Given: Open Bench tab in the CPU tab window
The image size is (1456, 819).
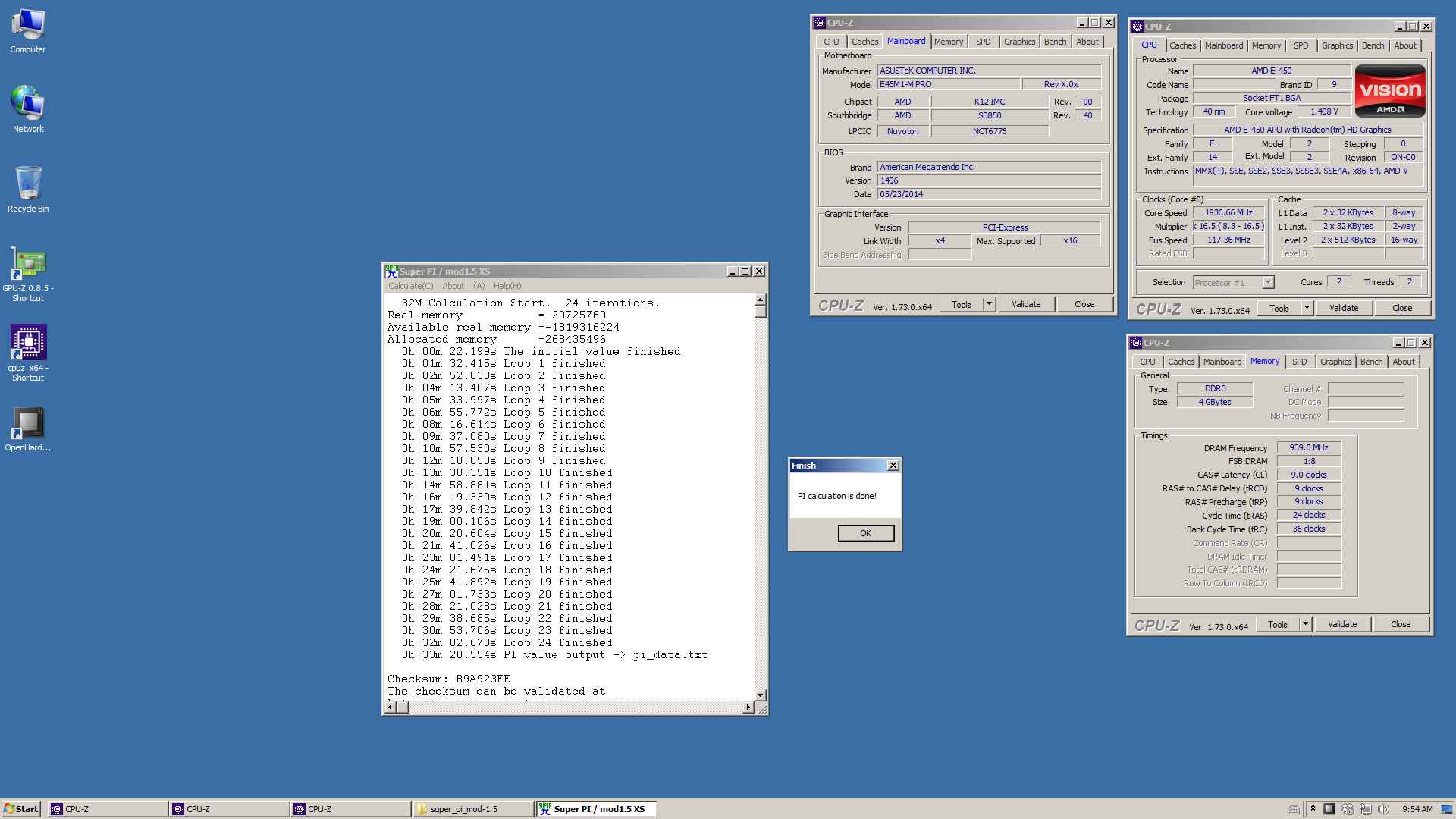Looking at the screenshot, I should pyautogui.click(x=1373, y=45).
